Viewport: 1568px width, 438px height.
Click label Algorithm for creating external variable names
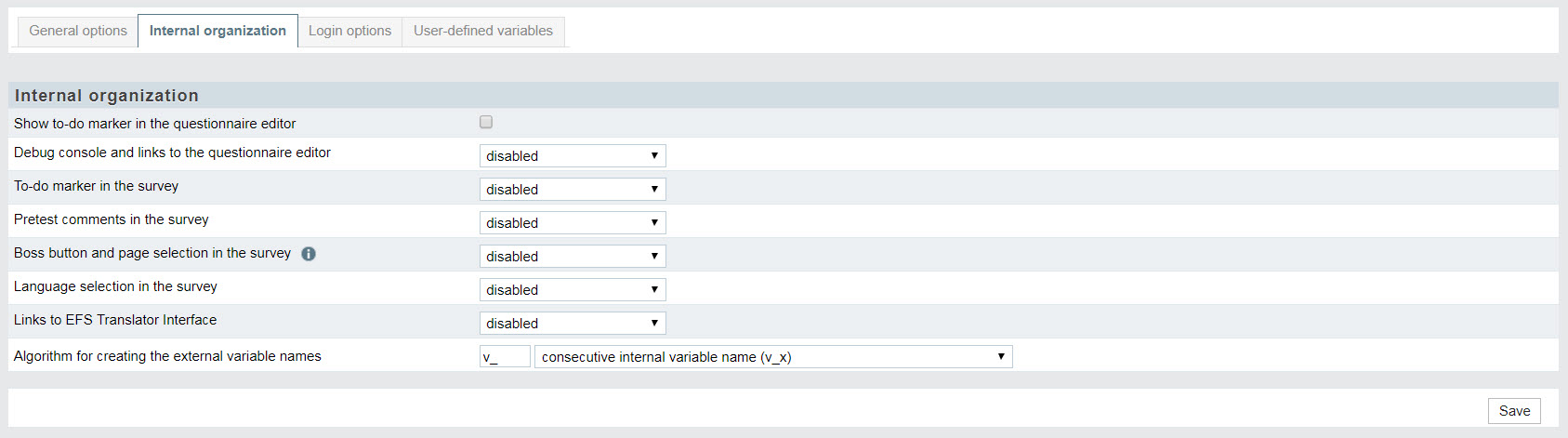click(167, 356)
